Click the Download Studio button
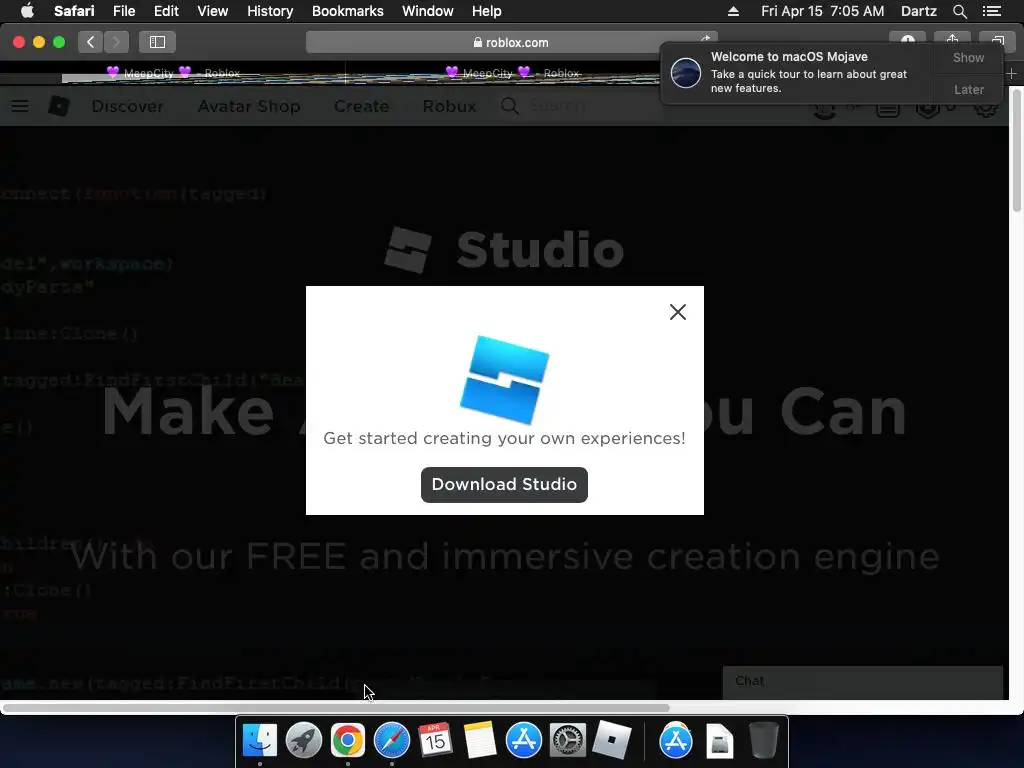The height and width of the screenshot is (768, 1024). [x=504, y=485]
